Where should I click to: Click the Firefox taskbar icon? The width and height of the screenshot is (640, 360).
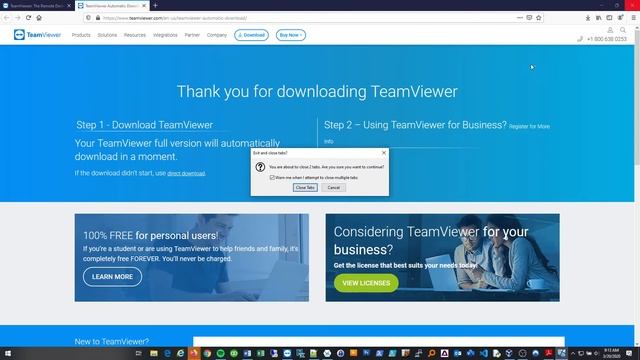(194, 353)
